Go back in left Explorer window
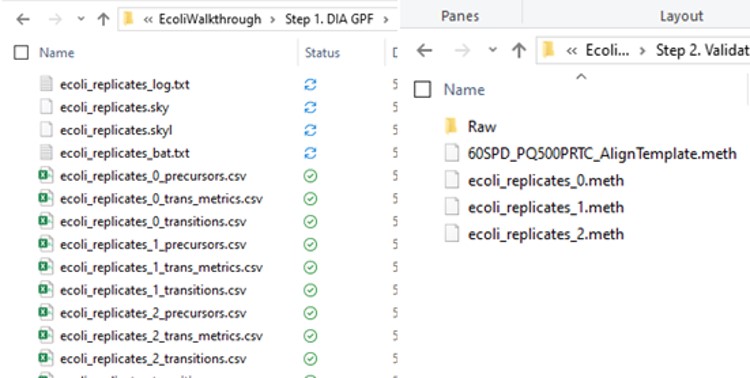Viewport: 750px width, 378px height. 23,19
